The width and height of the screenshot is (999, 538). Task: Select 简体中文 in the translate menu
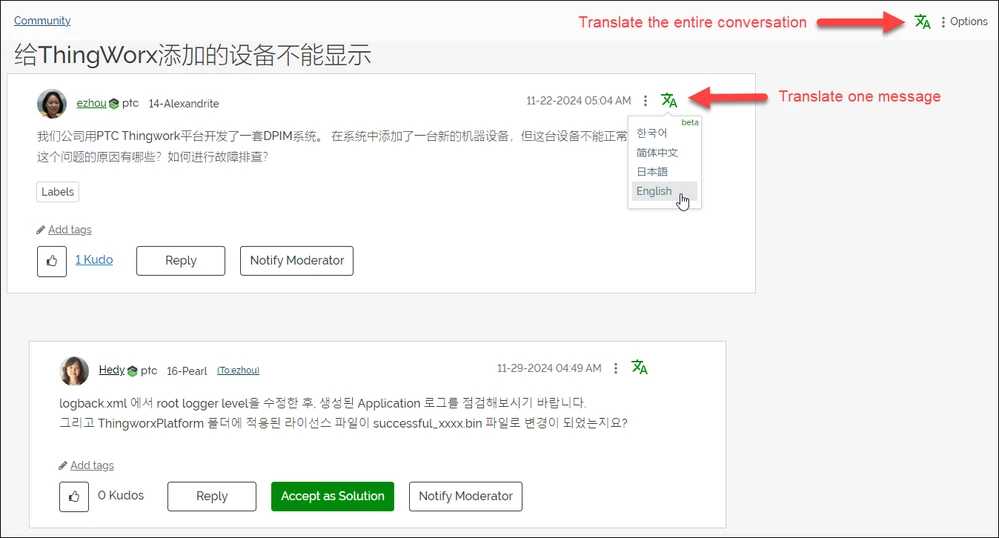pyautogui.click(x=657, y=152)
